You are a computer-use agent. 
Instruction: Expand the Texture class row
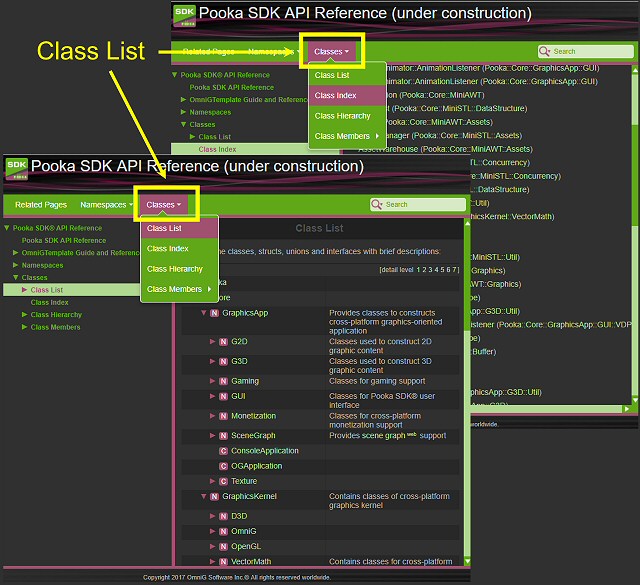pyautogui.click(x=212, y=481)
